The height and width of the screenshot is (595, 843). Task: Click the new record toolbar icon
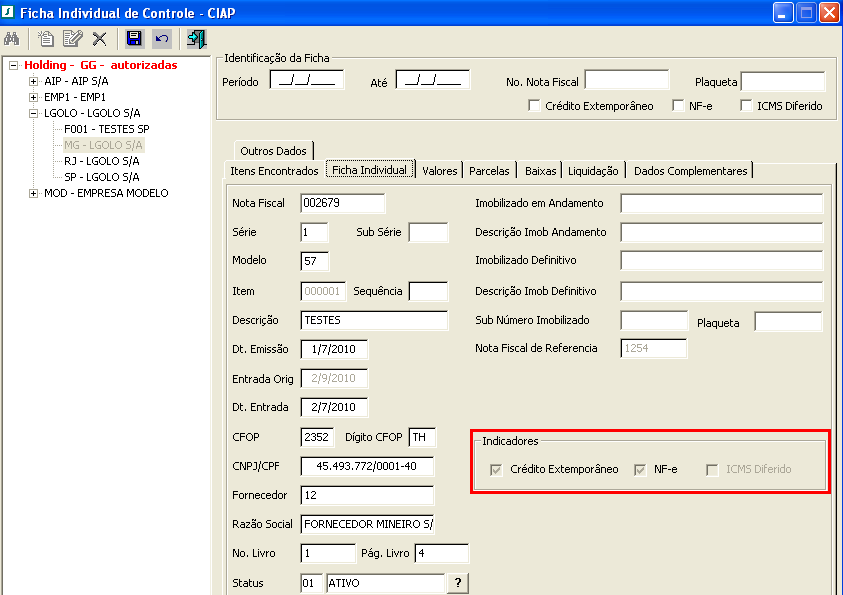(x=46, y=39)
